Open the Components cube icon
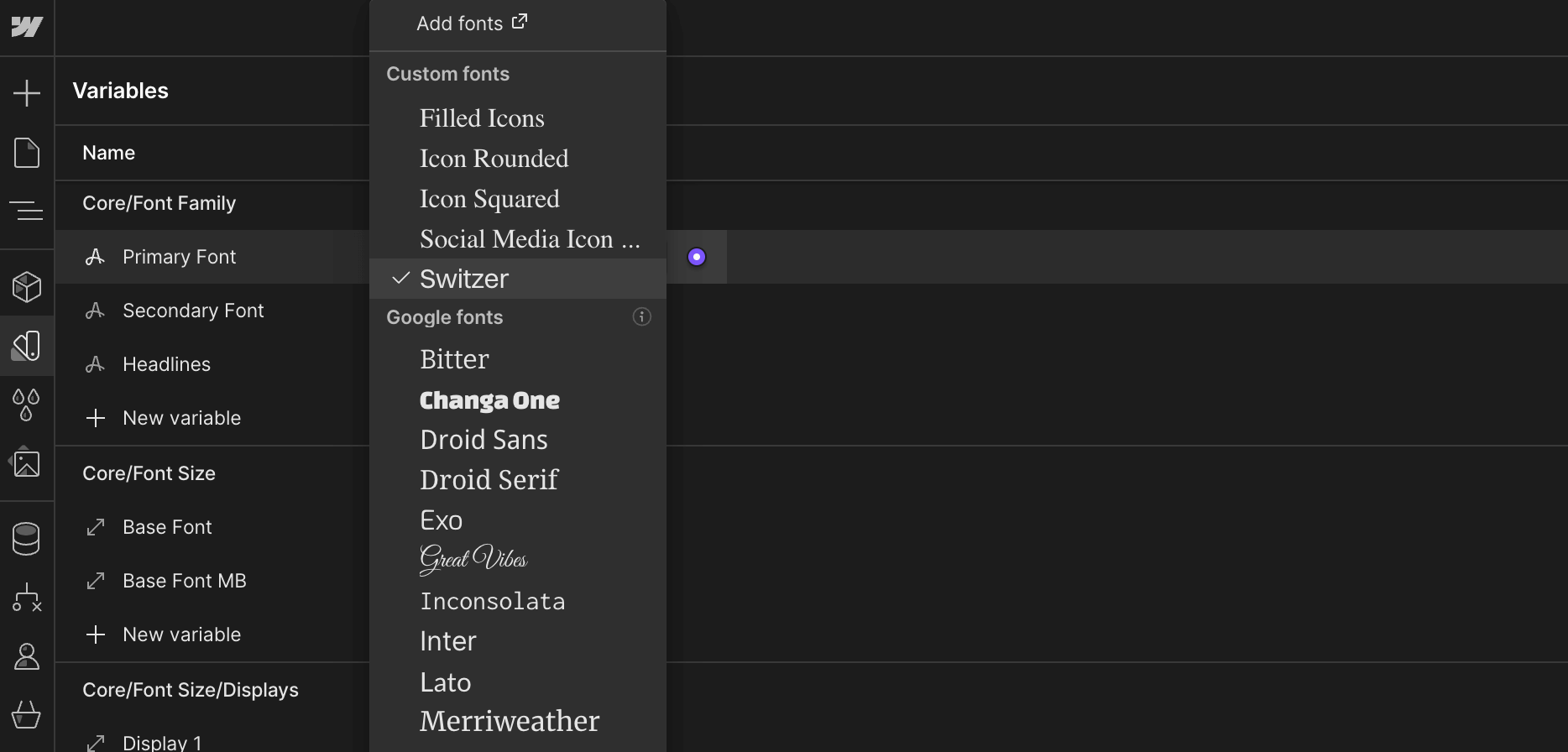 point(27,287)
